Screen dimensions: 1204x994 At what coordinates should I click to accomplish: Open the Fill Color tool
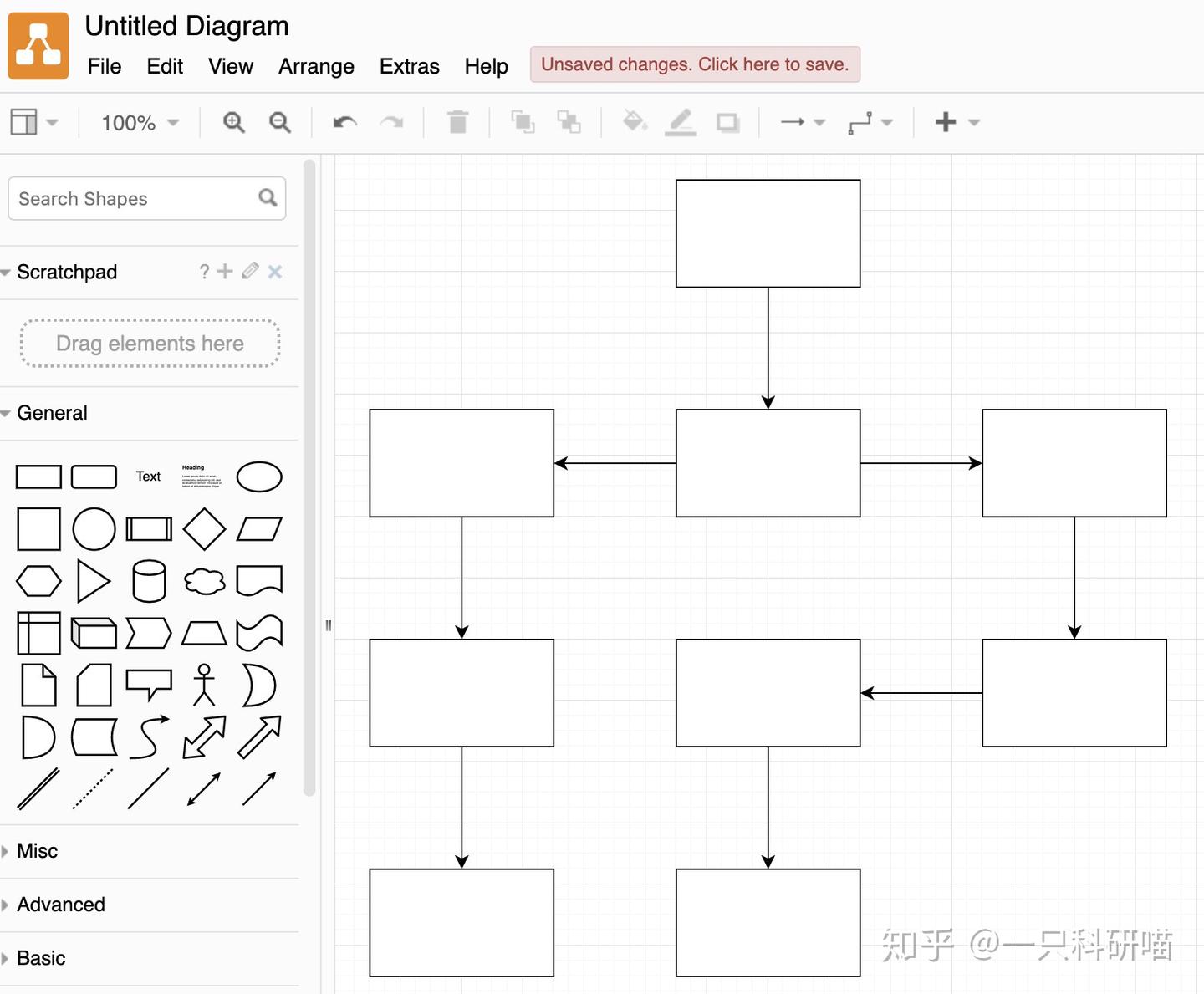635,122
